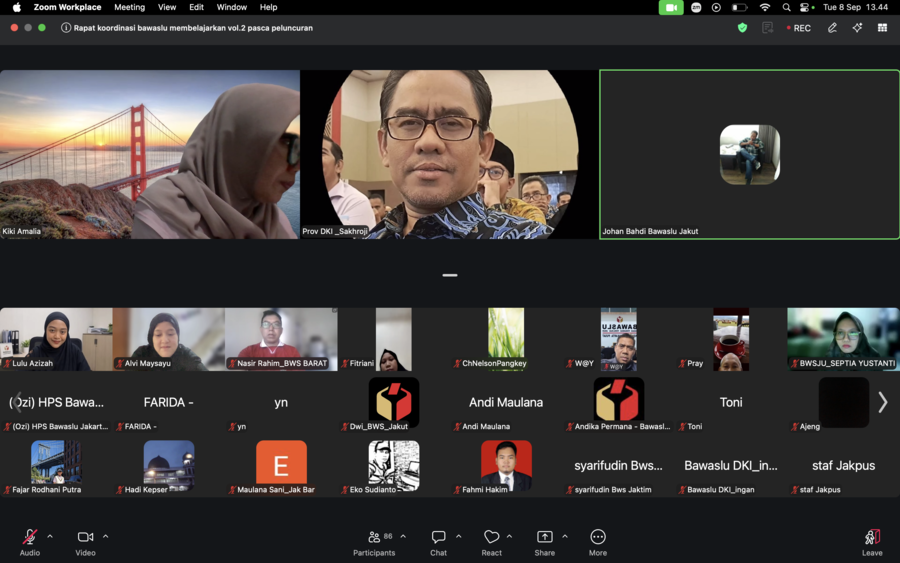Expand reactions options arrow

tap(509, 537)
